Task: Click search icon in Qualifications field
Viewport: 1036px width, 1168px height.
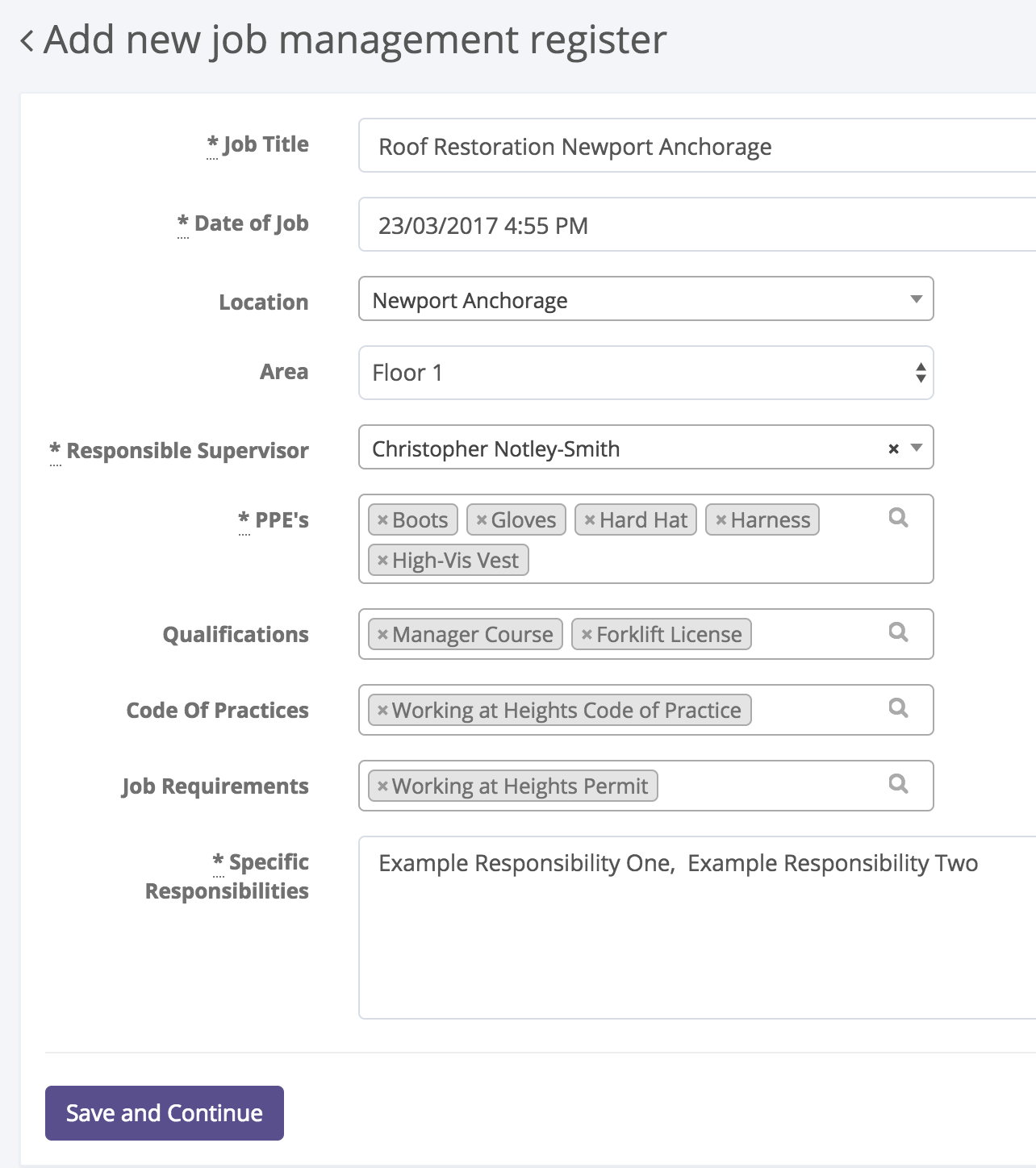Action: point(898,632)
